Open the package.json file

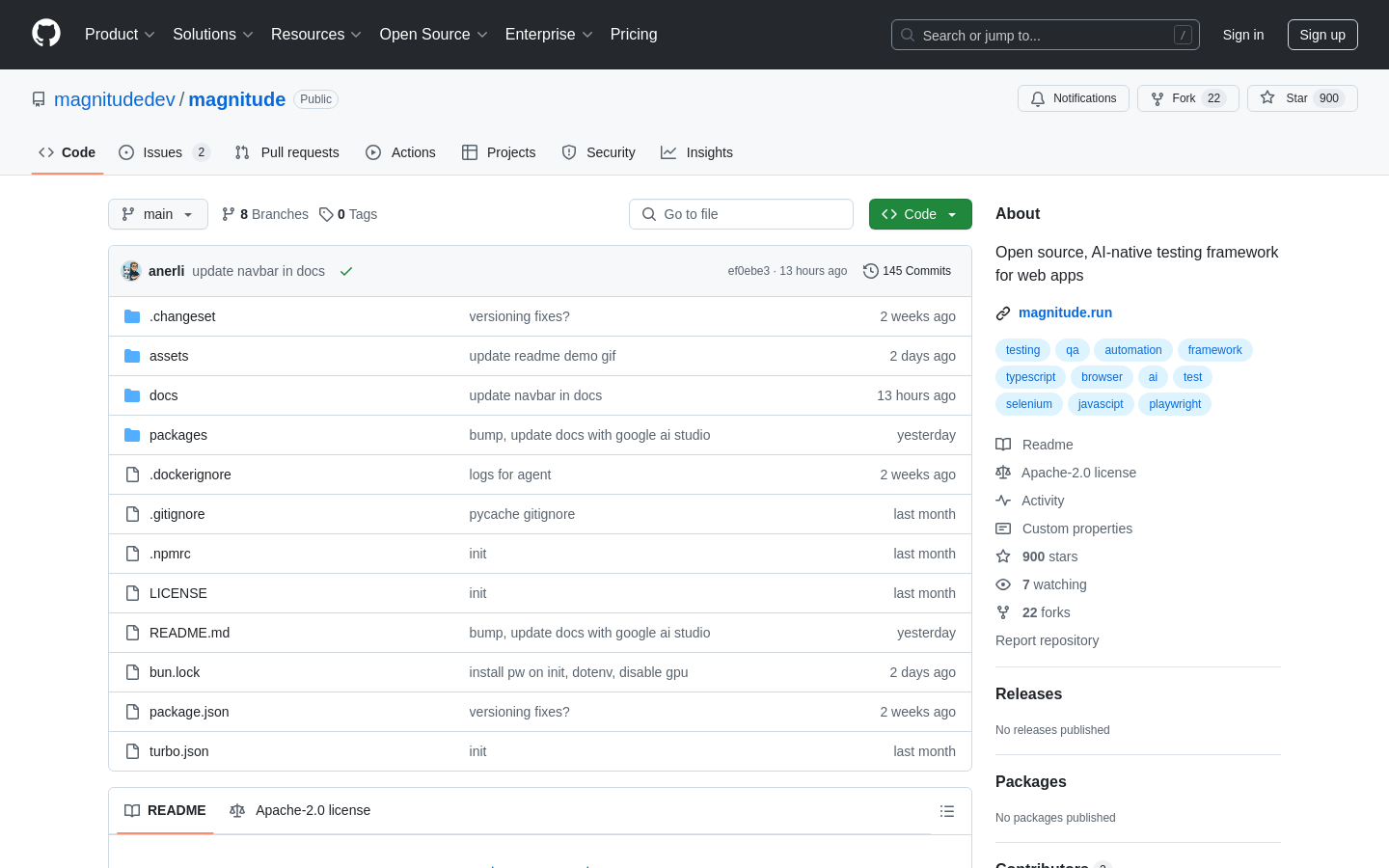click(x=189, y=712)
